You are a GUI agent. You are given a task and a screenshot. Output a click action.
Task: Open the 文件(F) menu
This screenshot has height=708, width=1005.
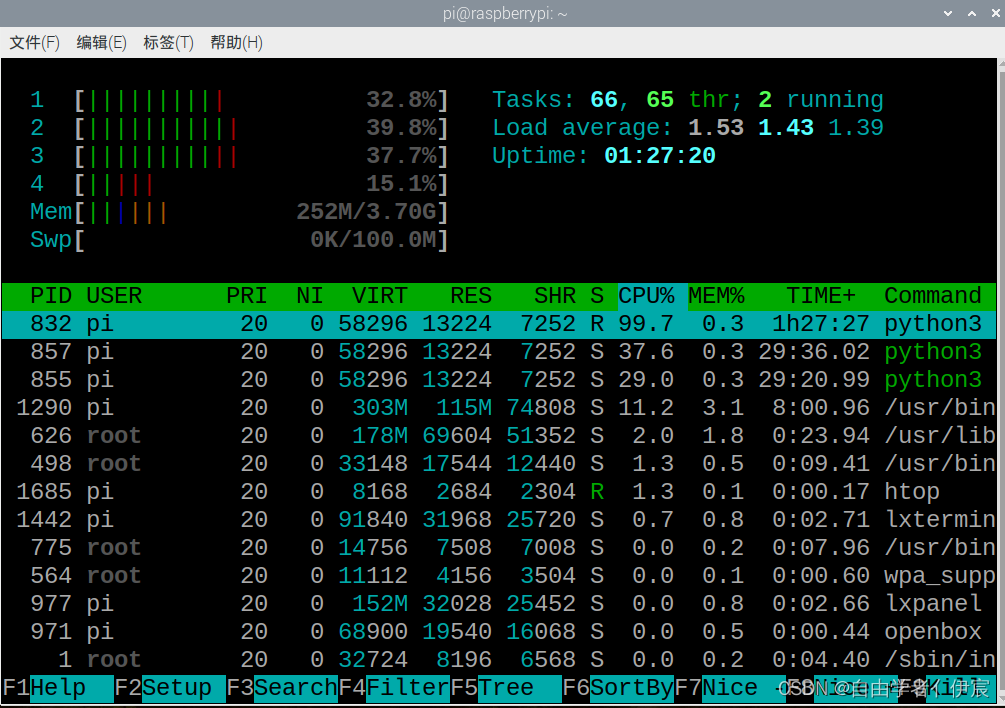(x=35, y=42)
